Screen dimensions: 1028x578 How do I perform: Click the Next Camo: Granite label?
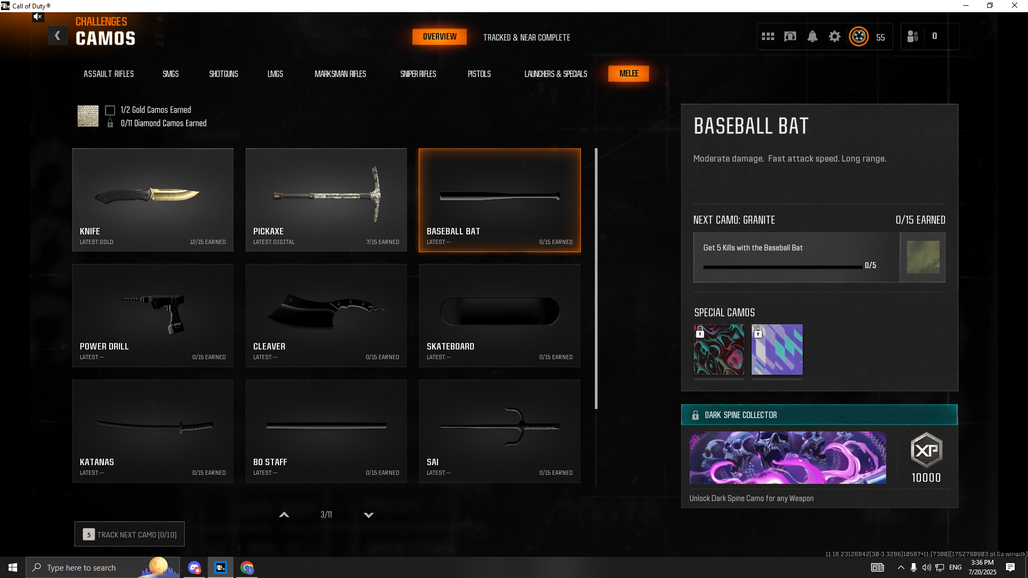(734, 220)
